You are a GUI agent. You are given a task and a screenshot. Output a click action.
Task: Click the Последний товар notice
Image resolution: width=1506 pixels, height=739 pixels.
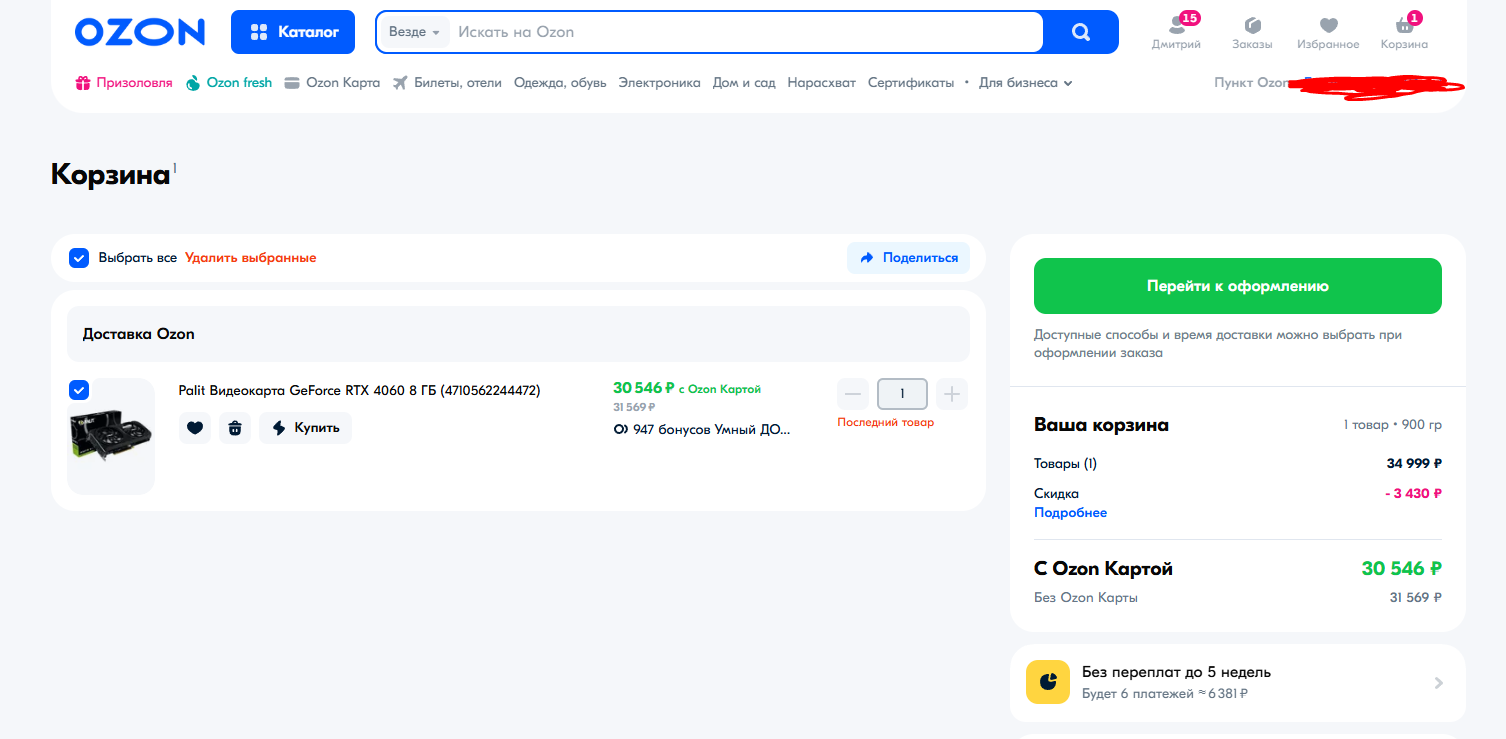886,422
